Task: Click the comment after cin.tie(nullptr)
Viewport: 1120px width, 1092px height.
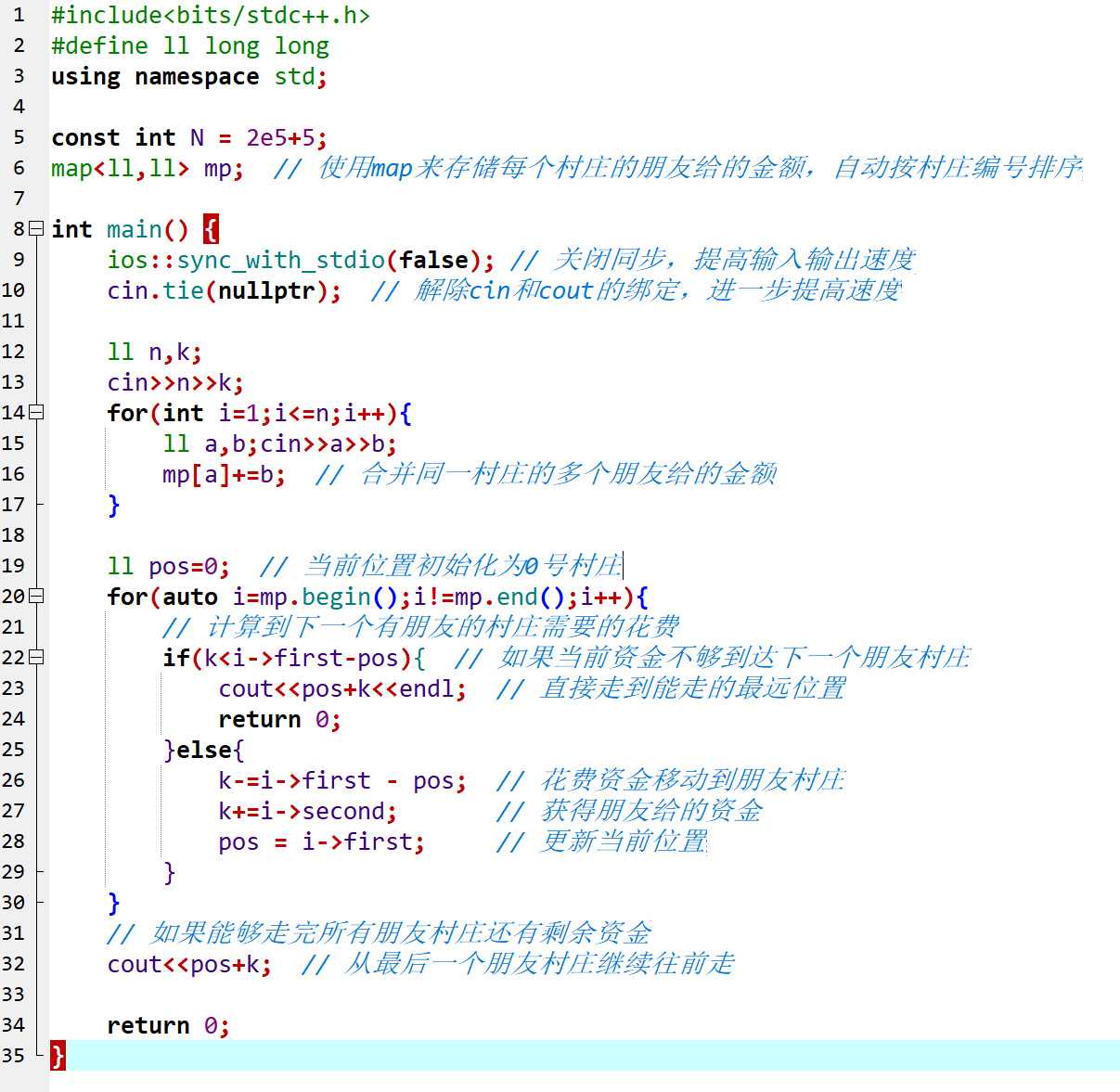Action: tap(637, 290)
